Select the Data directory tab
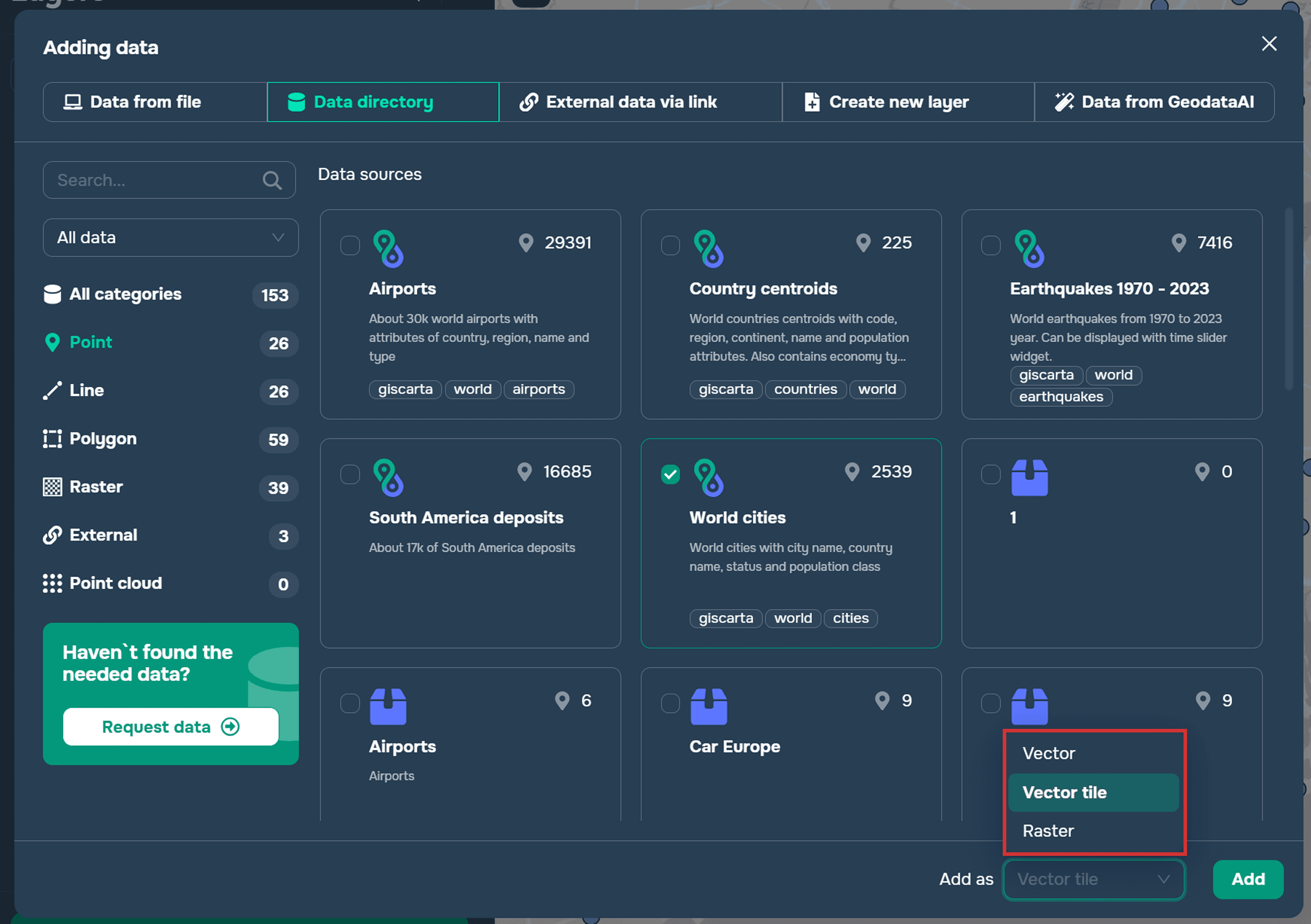This screenshot has height=924, width=1311. tap(383, 101)
